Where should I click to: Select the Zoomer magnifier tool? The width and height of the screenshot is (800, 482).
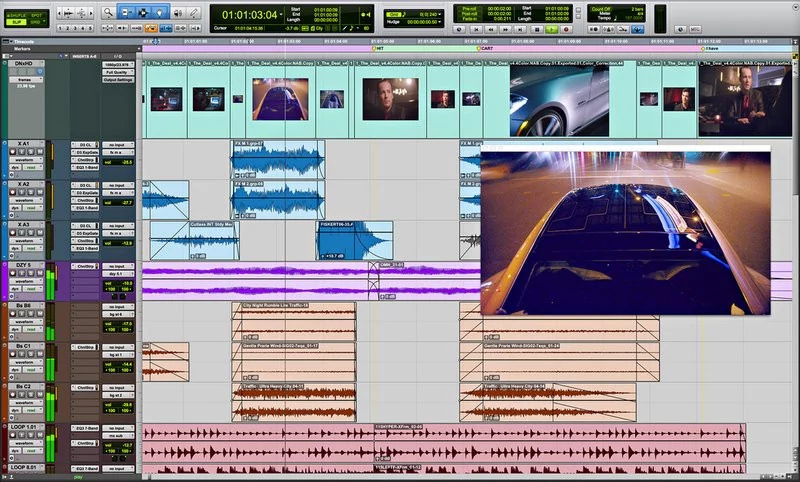point(109,13)
